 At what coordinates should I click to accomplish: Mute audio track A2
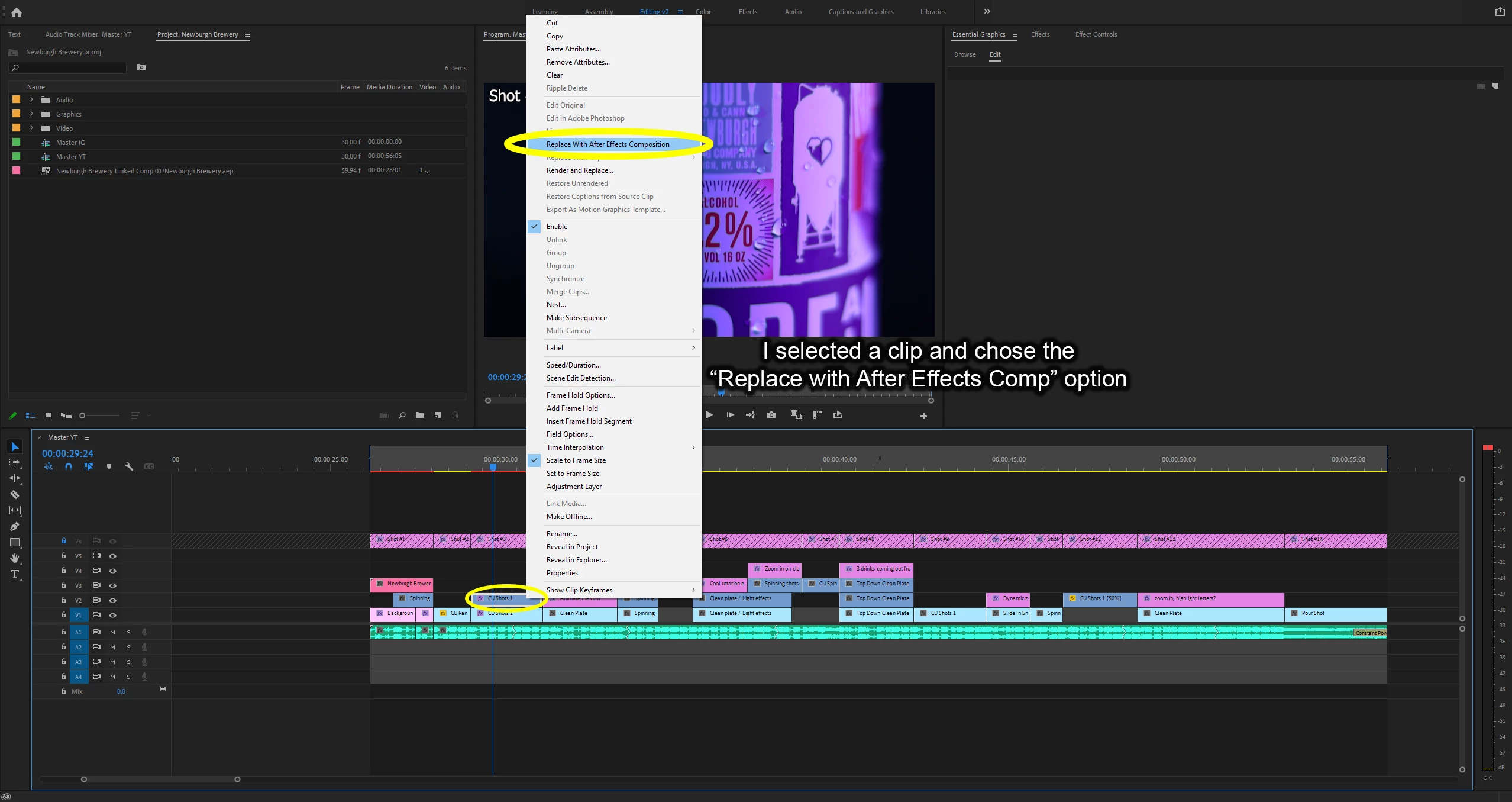[x=112, y=647]
